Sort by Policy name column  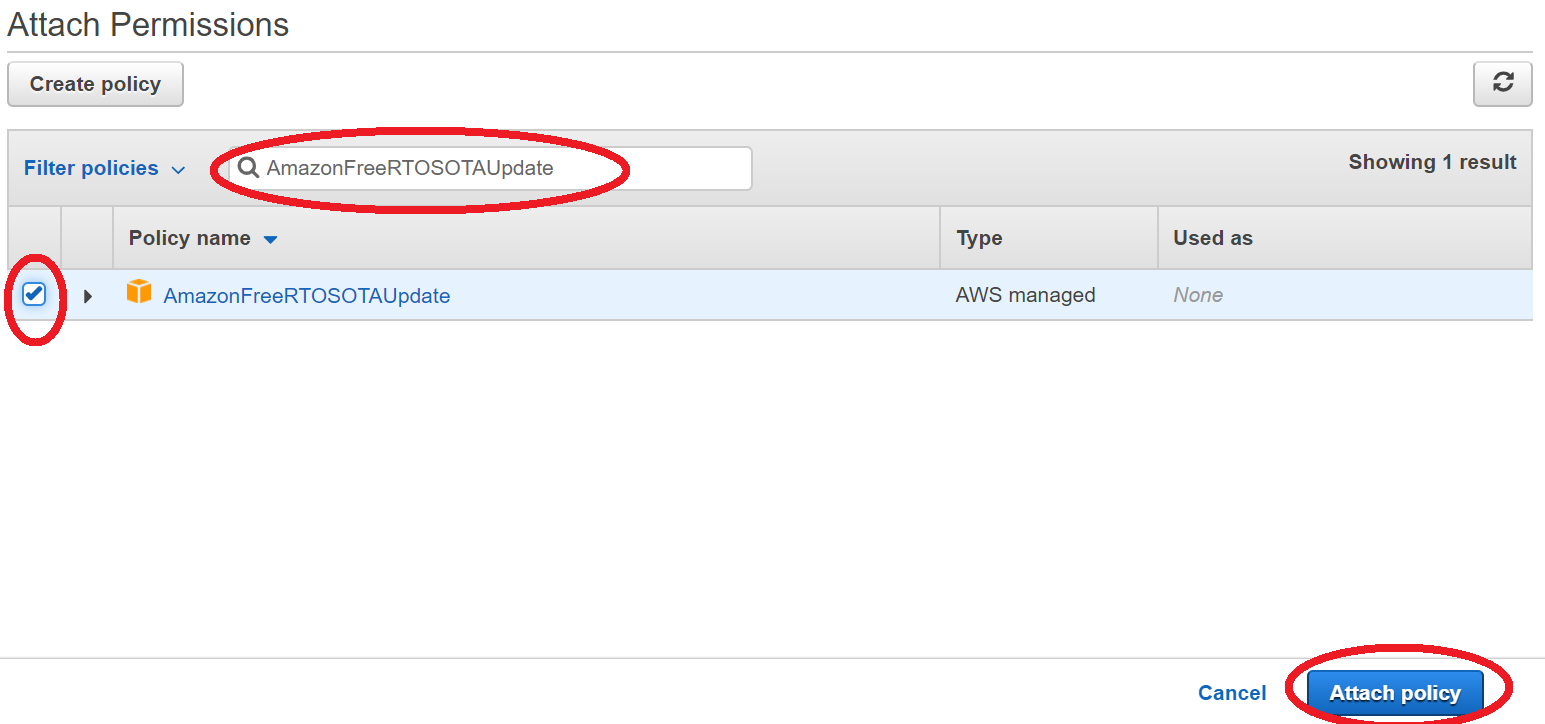pos(203,238)
